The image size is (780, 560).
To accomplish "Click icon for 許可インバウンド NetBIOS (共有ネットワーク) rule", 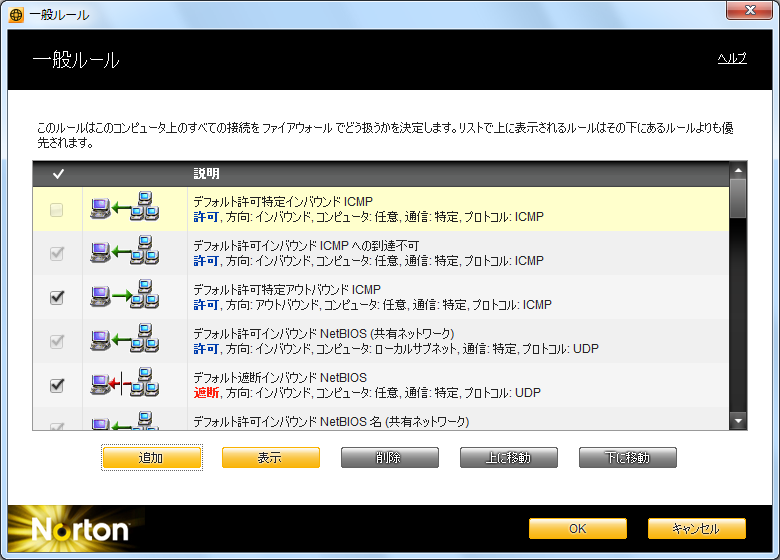I will [x=124, y=341].
